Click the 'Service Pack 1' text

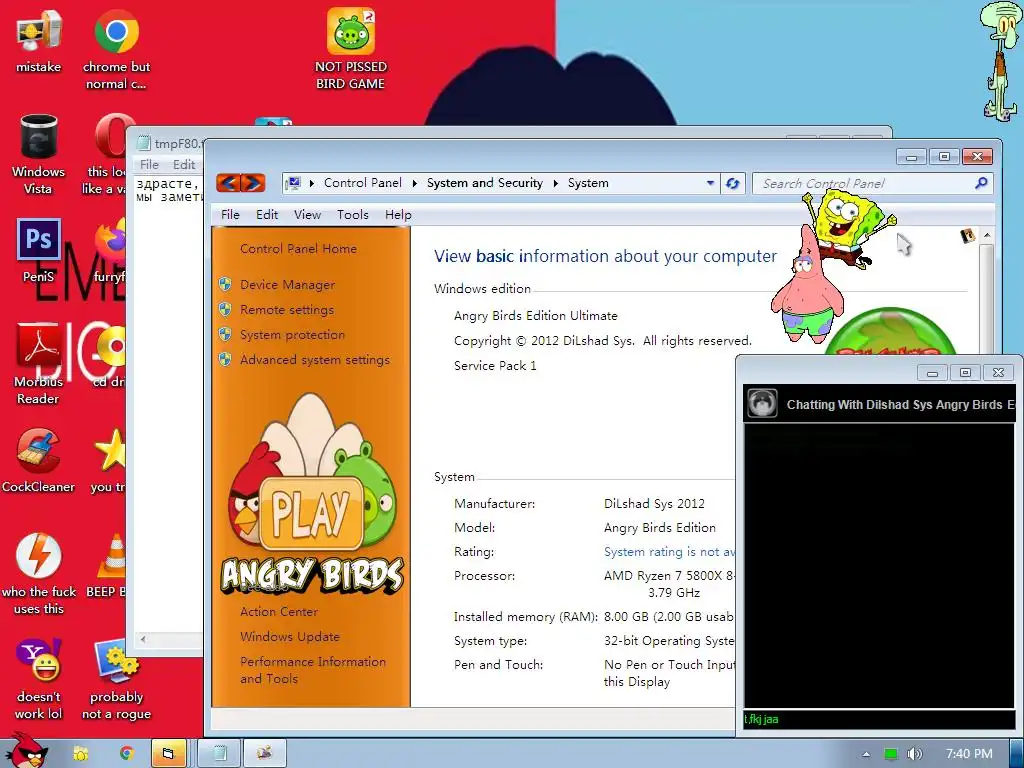tap(495, 366)
